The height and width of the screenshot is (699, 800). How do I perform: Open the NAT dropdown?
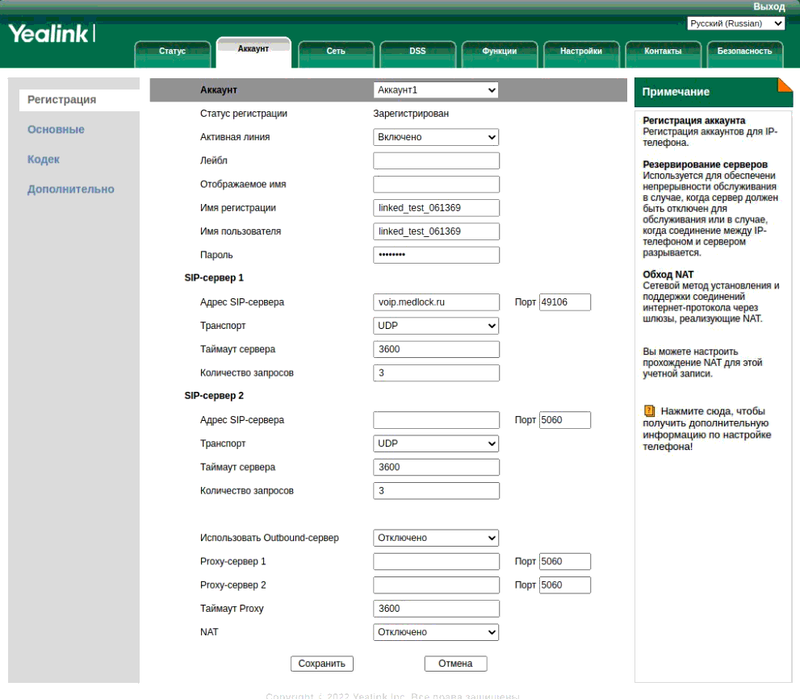tap(436, 632)
